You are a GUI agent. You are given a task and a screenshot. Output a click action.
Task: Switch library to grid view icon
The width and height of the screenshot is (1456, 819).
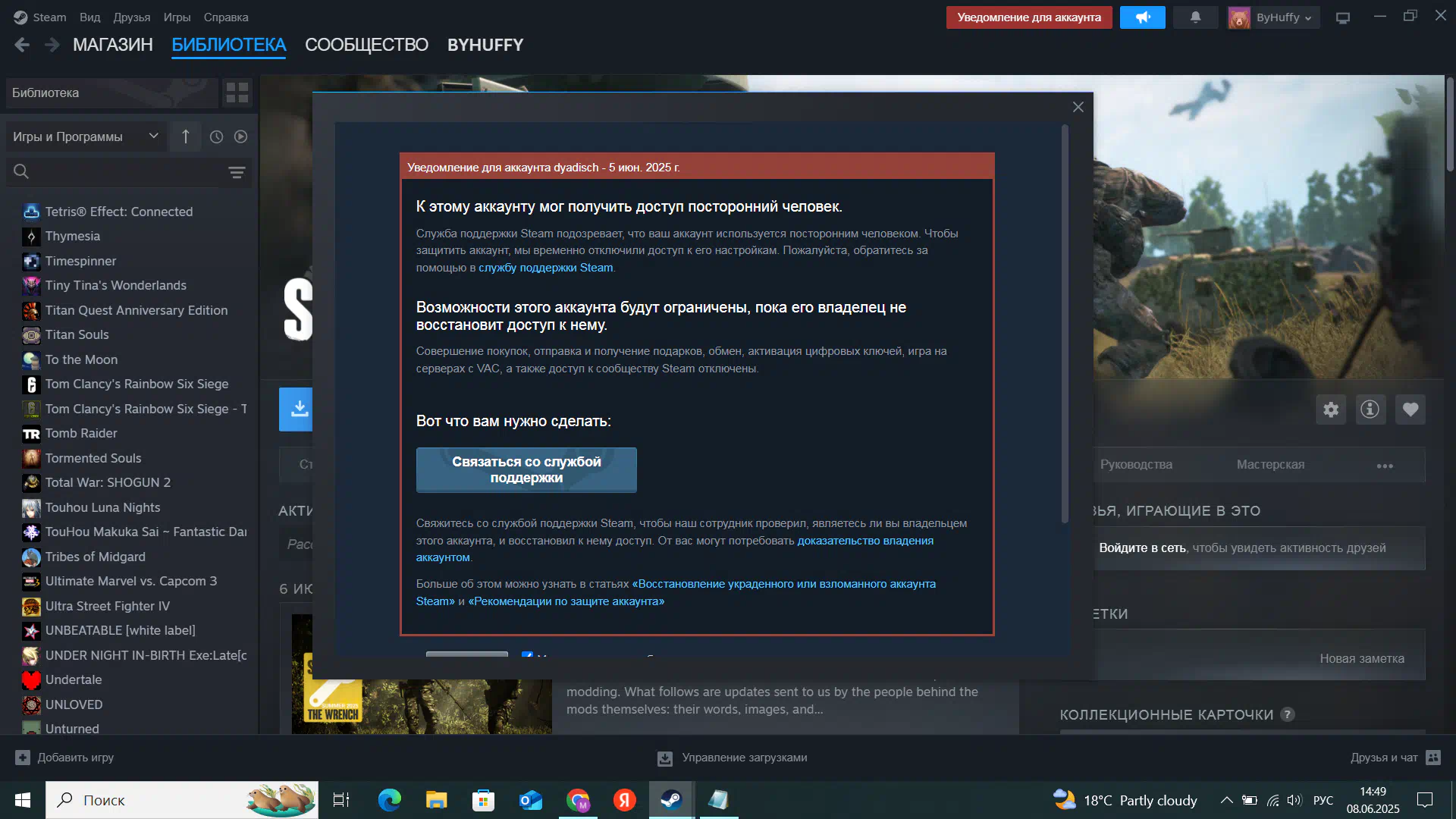click(x=237, y=93)
